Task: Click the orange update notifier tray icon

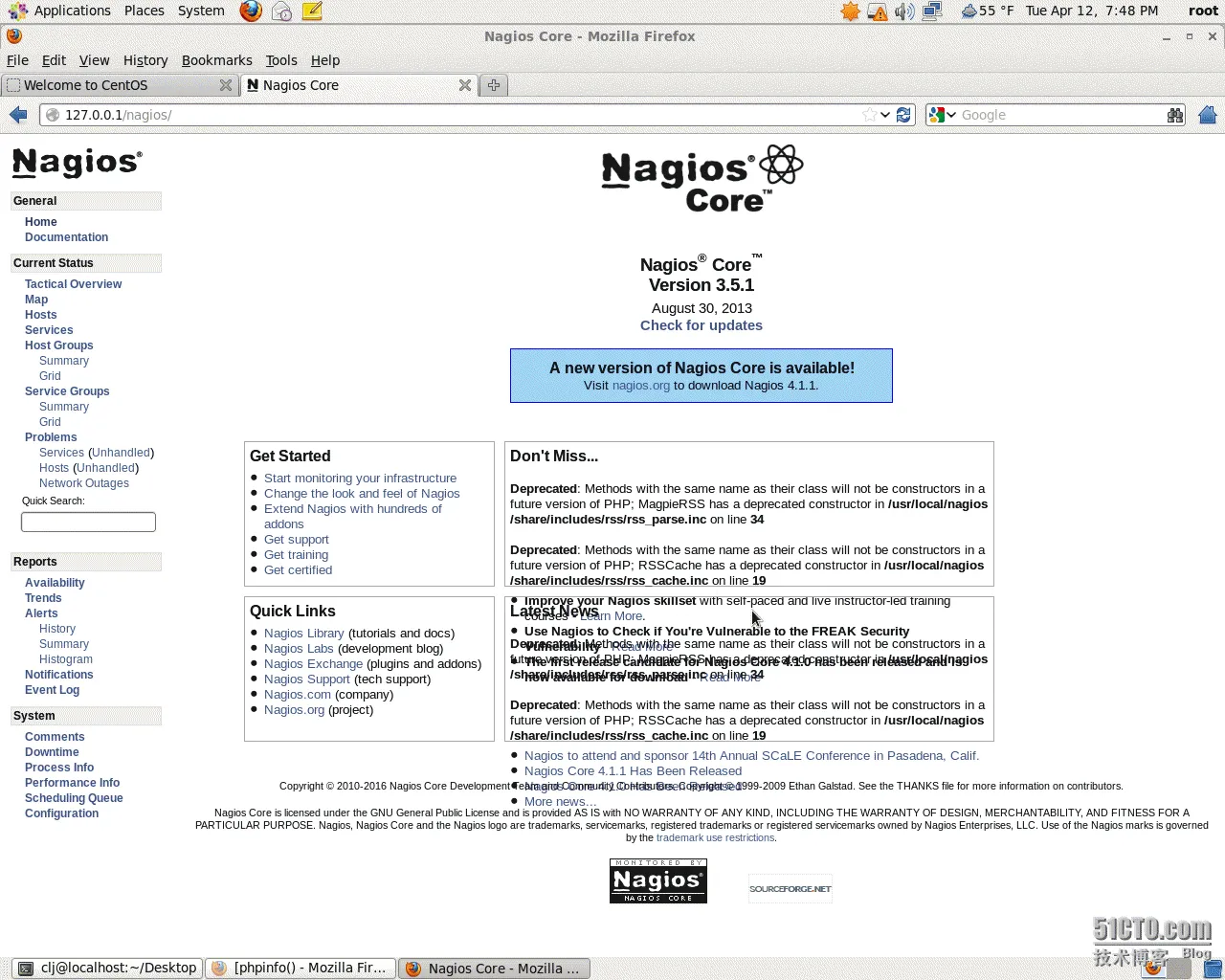Action: (x=850, y=11)
